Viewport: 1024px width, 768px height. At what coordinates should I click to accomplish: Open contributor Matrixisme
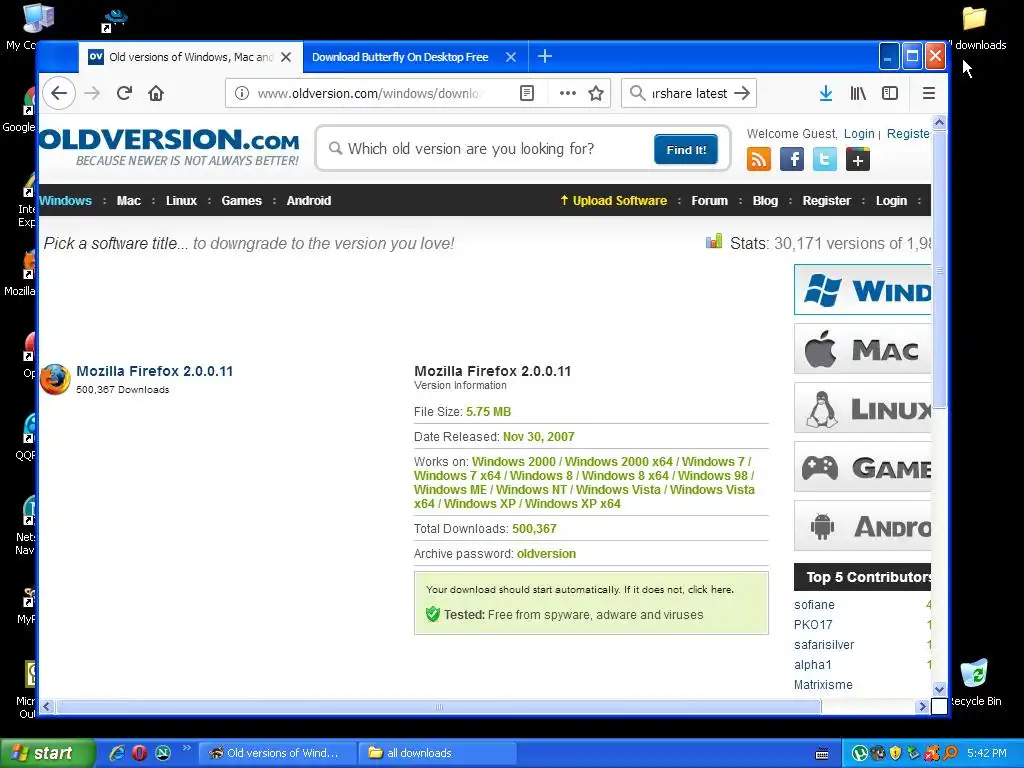coord(823,684)
